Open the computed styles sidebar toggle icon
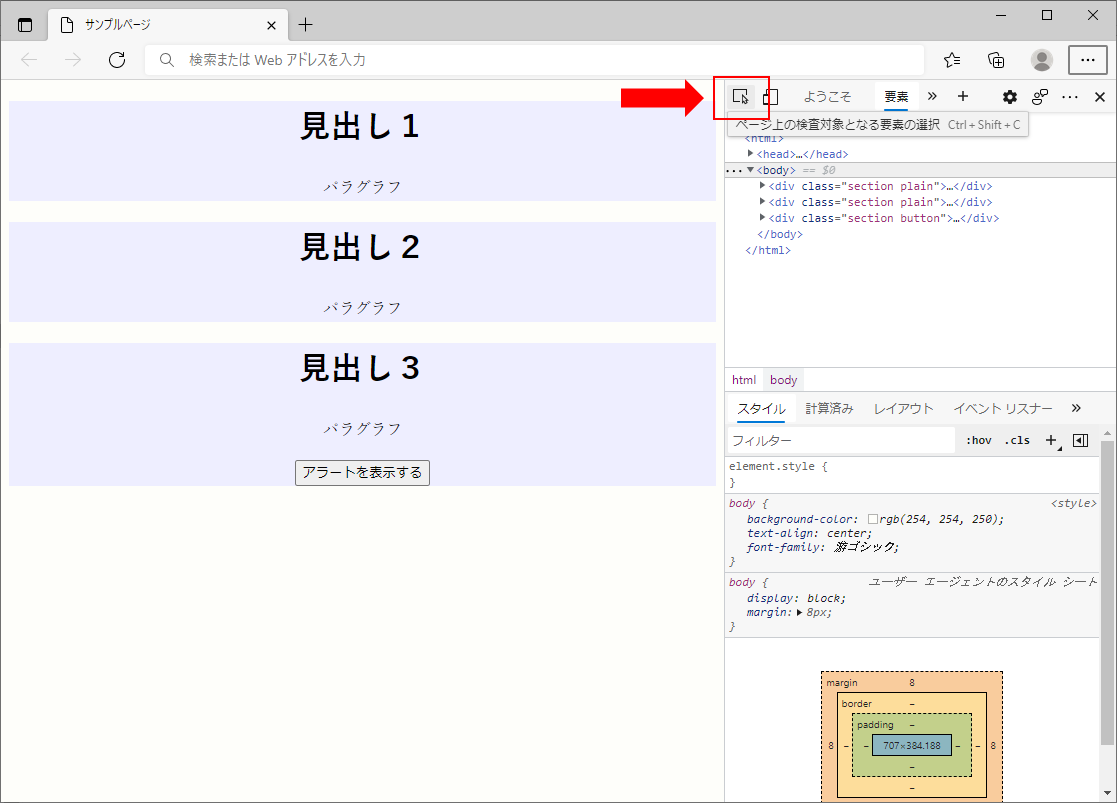The height and width of the screenshot is (803, 1117). pyautogui.click(x=1080, y=439)
